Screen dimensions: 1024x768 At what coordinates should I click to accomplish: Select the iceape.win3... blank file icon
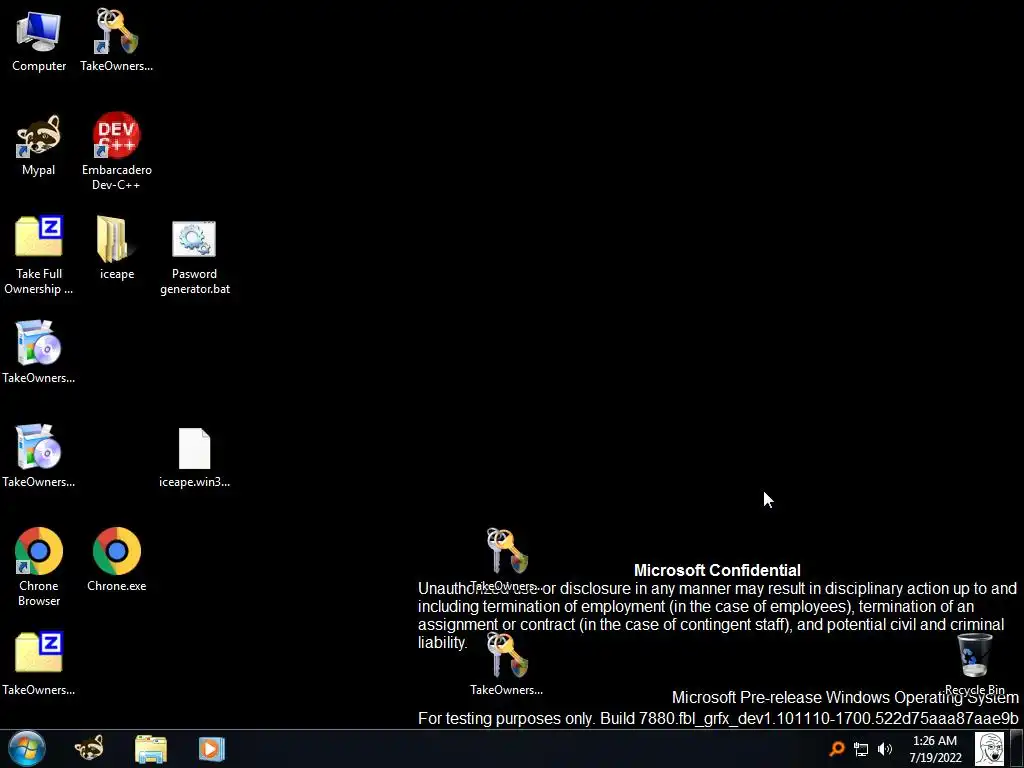(194, 458)
